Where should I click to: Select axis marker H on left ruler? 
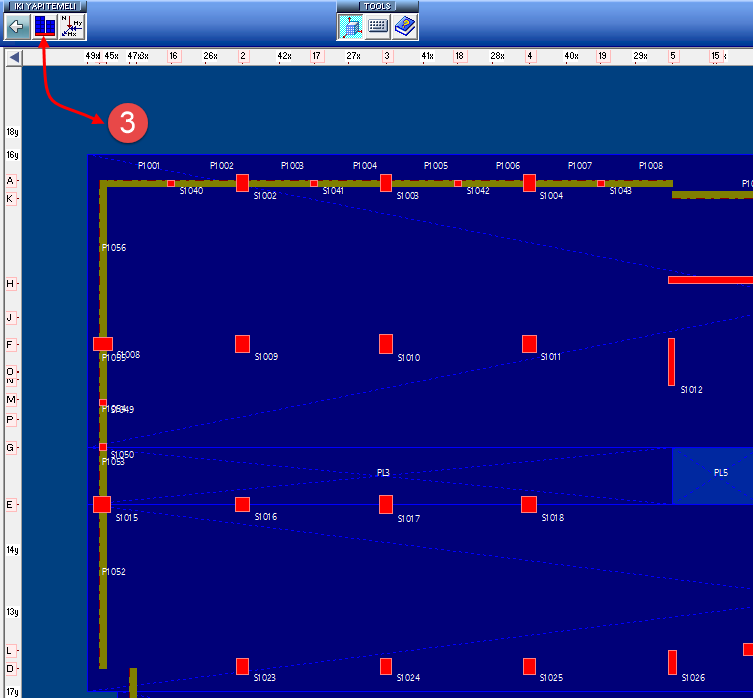11,284
